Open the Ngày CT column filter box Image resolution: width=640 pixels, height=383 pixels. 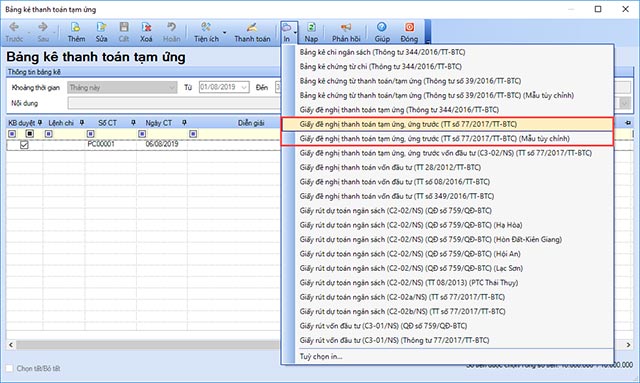pyautogui.click(x=142, y=134)
